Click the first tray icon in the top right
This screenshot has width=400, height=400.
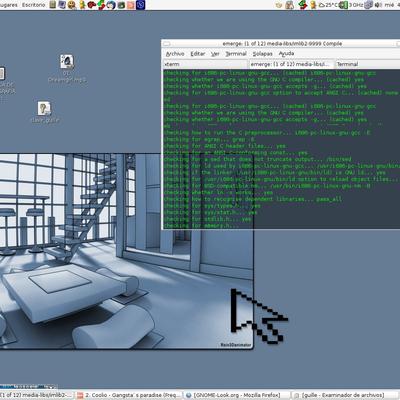click(279, 5)
